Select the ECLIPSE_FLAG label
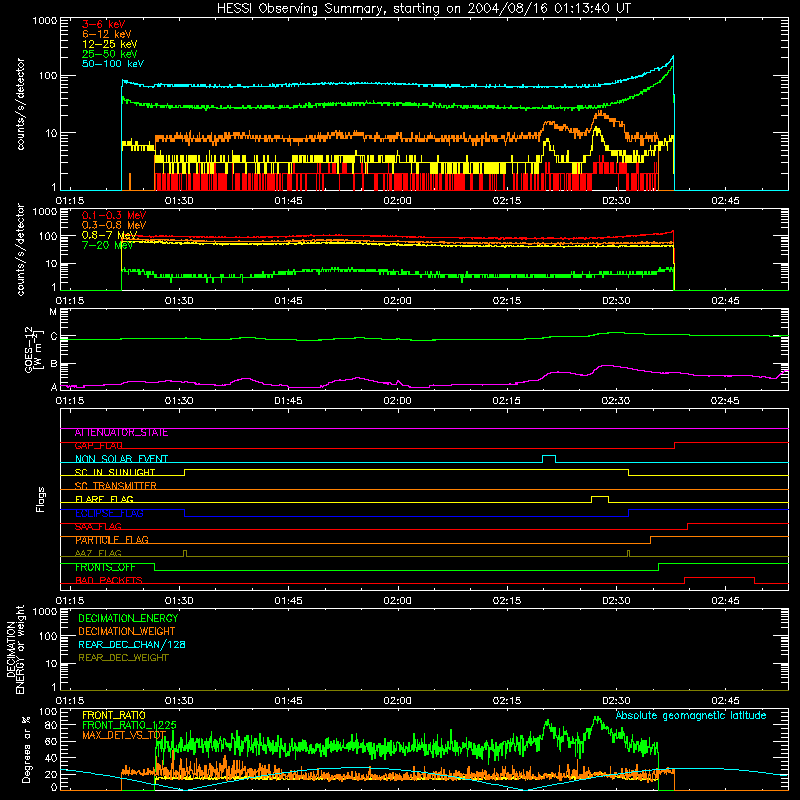 click(109, 513)
